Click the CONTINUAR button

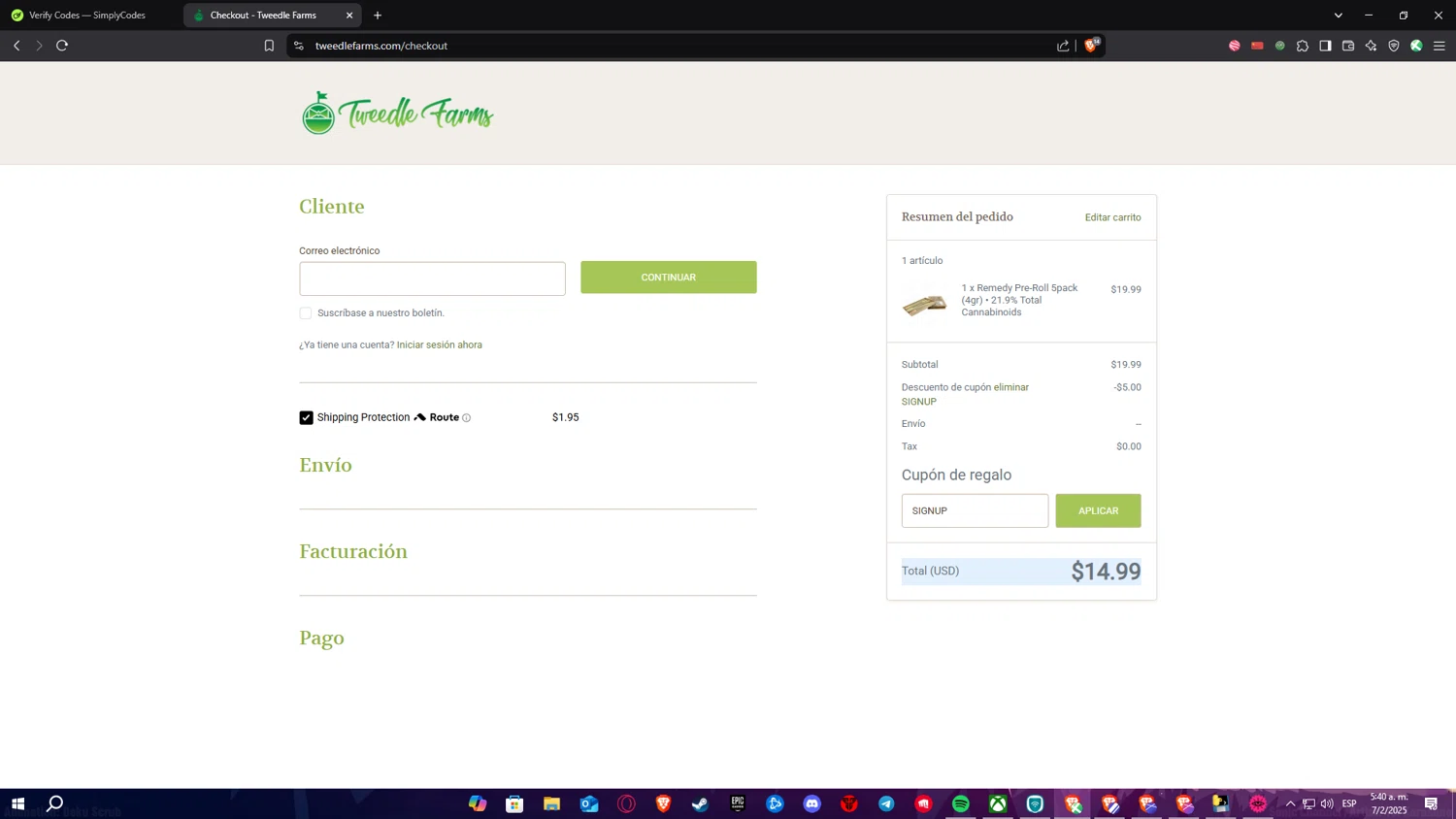[669, 278]
